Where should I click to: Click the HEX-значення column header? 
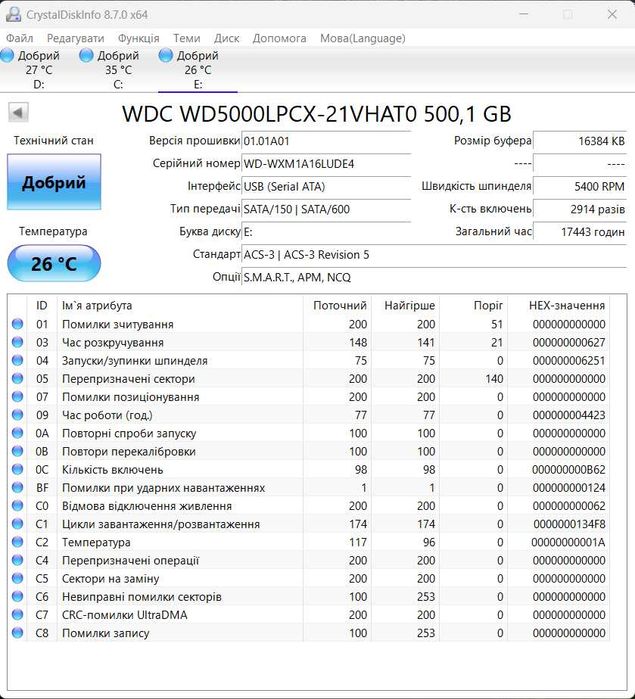click(x=559, y=305)
